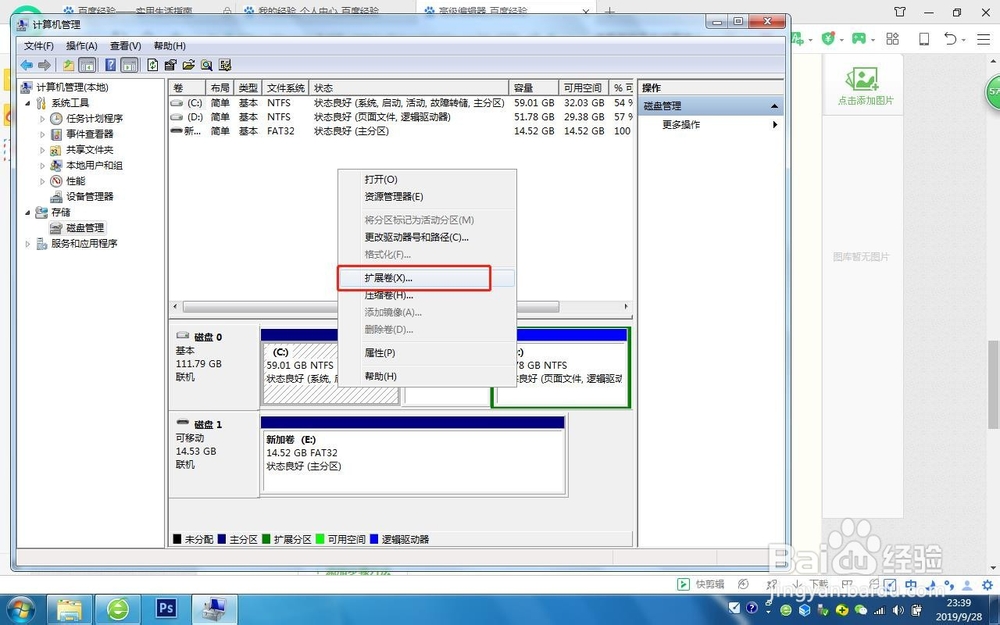Select the 磁盘 0 disk label box
The height and width of the screenshot is (625, 1000).
pyautogui.click(x=214, y=366)
